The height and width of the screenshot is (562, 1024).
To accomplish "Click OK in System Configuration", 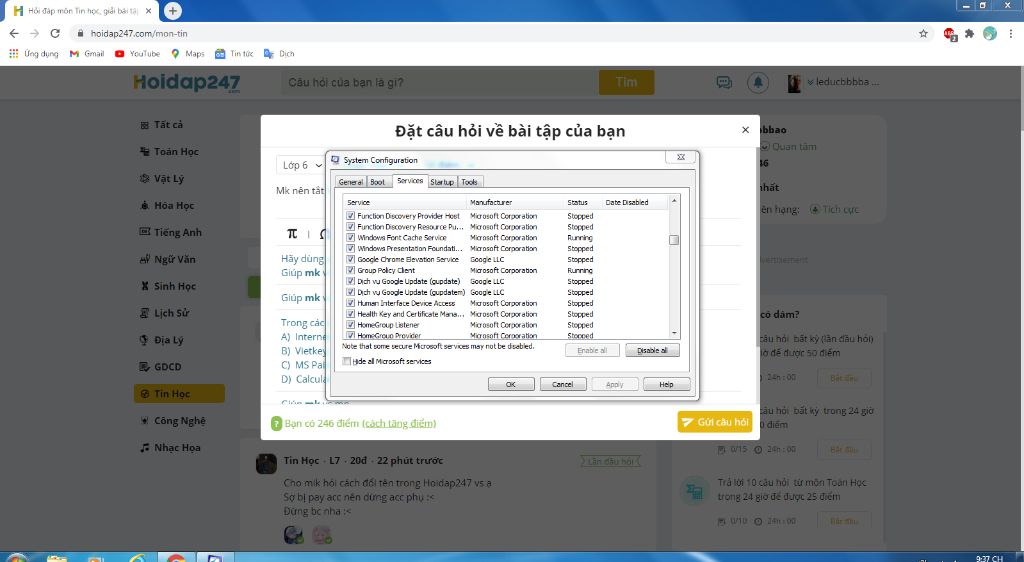I will (511, 384).
